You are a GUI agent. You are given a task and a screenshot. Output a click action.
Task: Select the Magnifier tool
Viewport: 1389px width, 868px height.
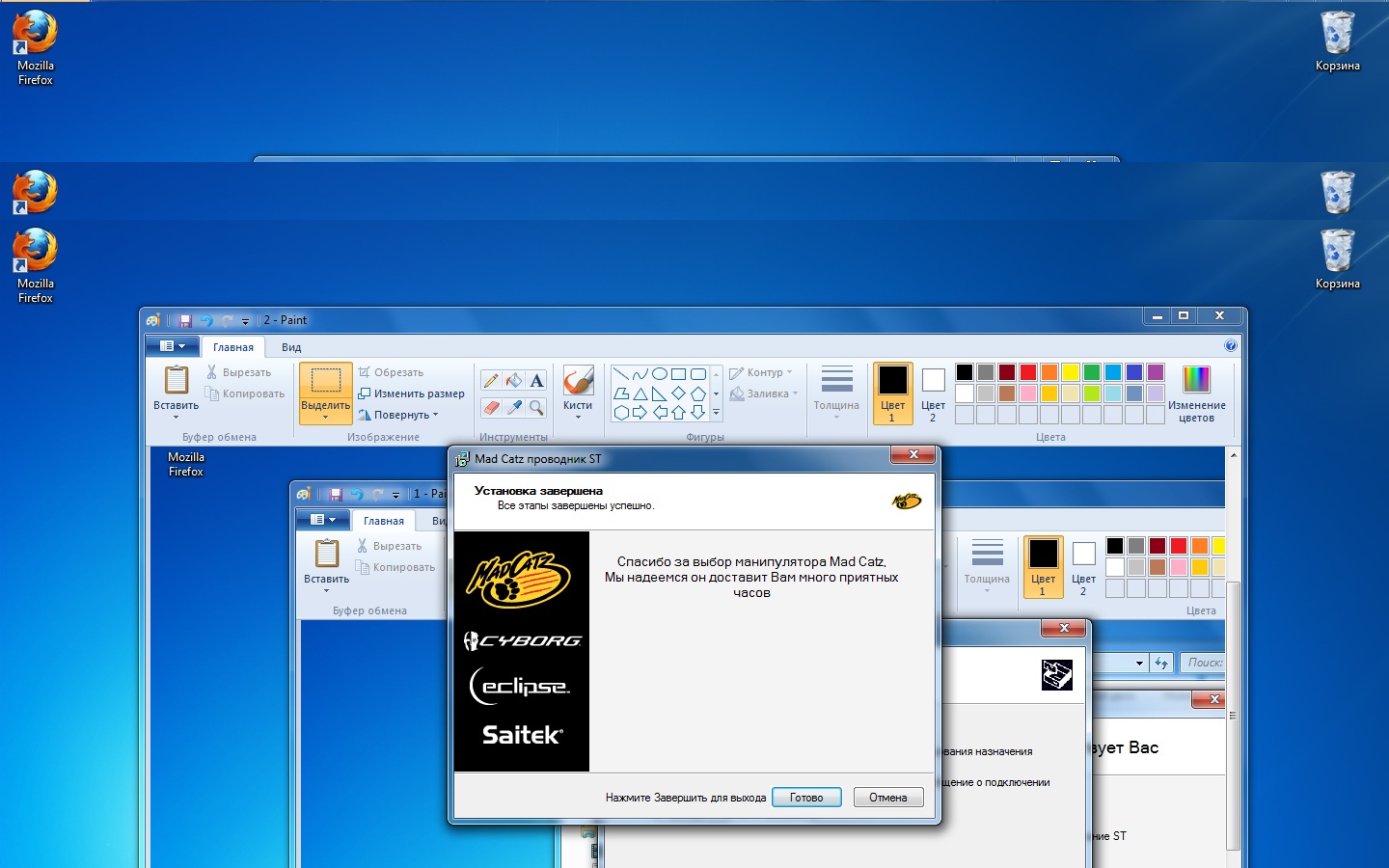pyautogui.click(x=537, y=408)
